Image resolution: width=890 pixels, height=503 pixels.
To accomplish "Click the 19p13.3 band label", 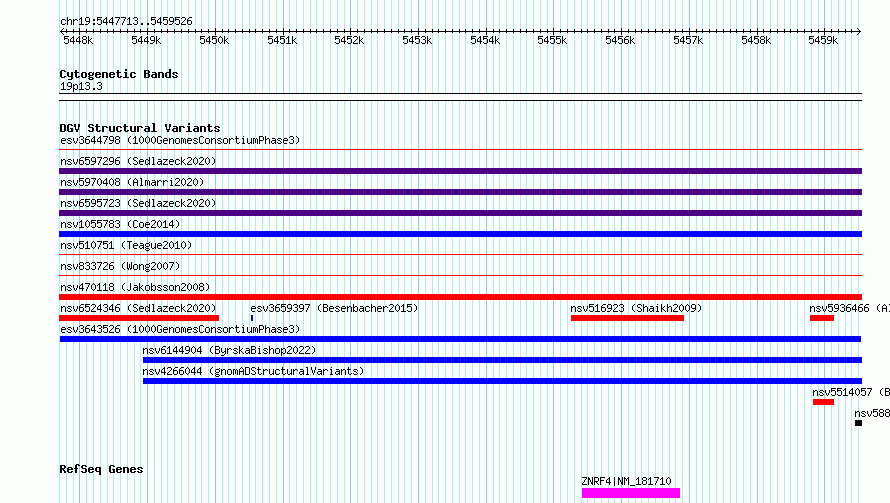I will [81, 86].
